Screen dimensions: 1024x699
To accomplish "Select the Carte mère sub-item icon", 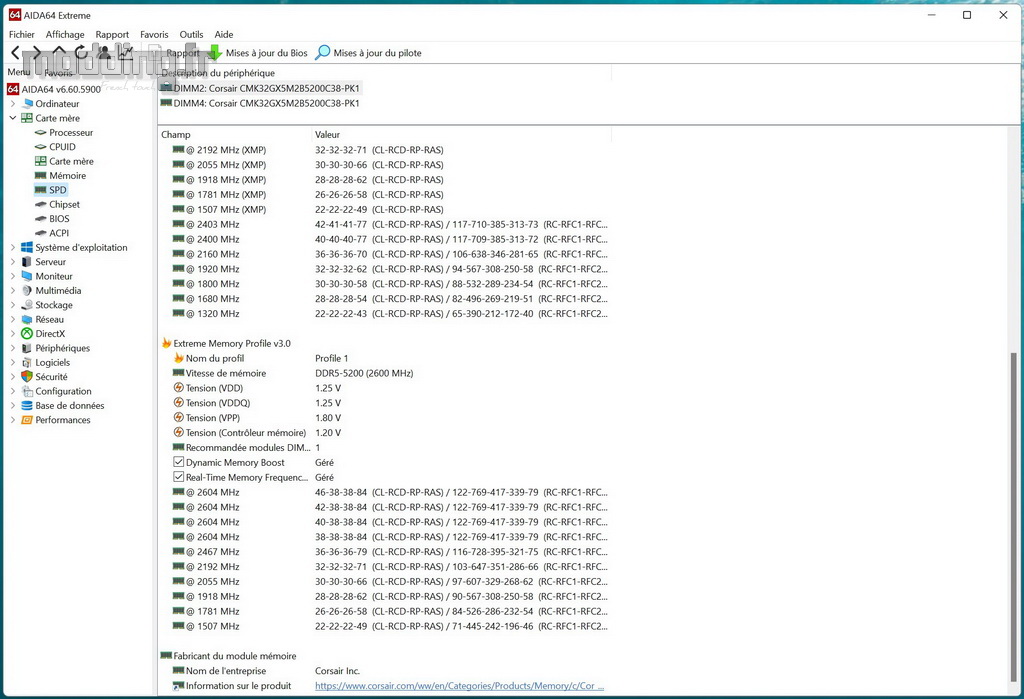I will point(40,161).
